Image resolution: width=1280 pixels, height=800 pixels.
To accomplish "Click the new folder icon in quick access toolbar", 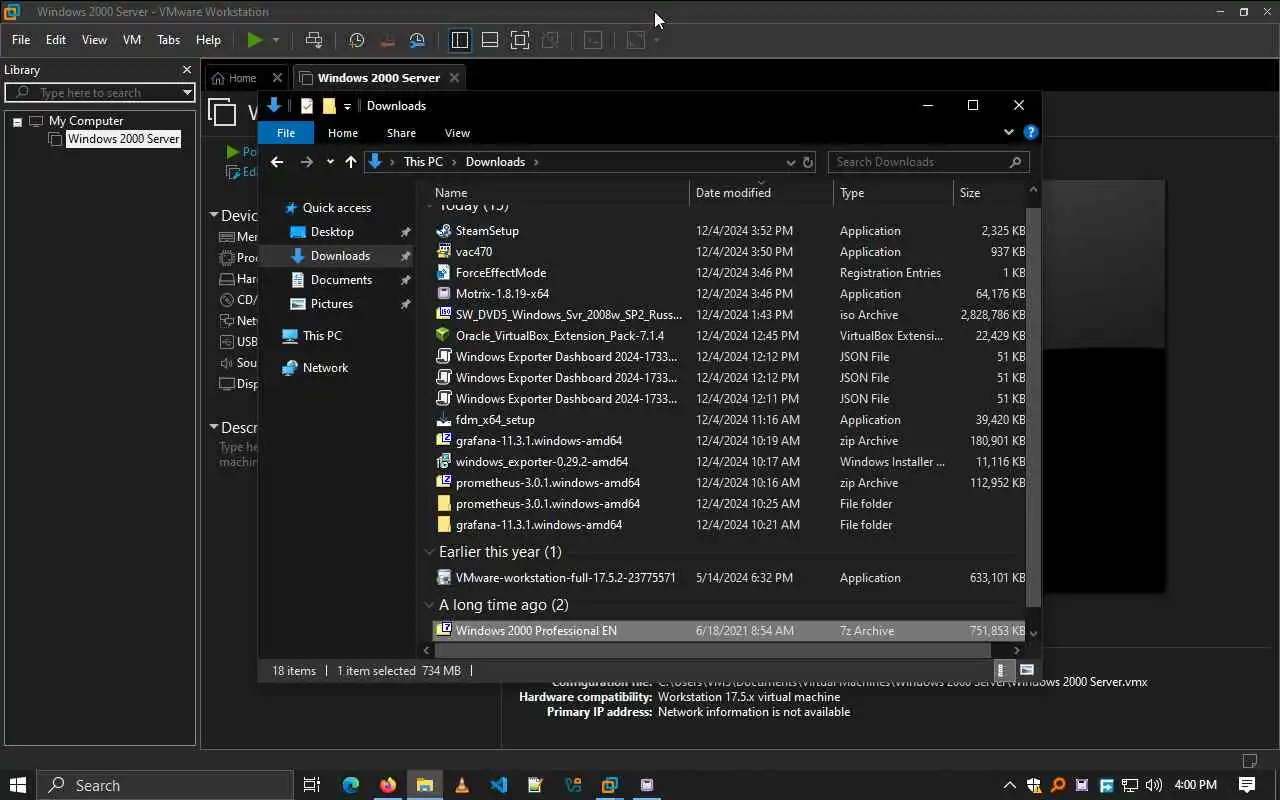I will point(329,106).
